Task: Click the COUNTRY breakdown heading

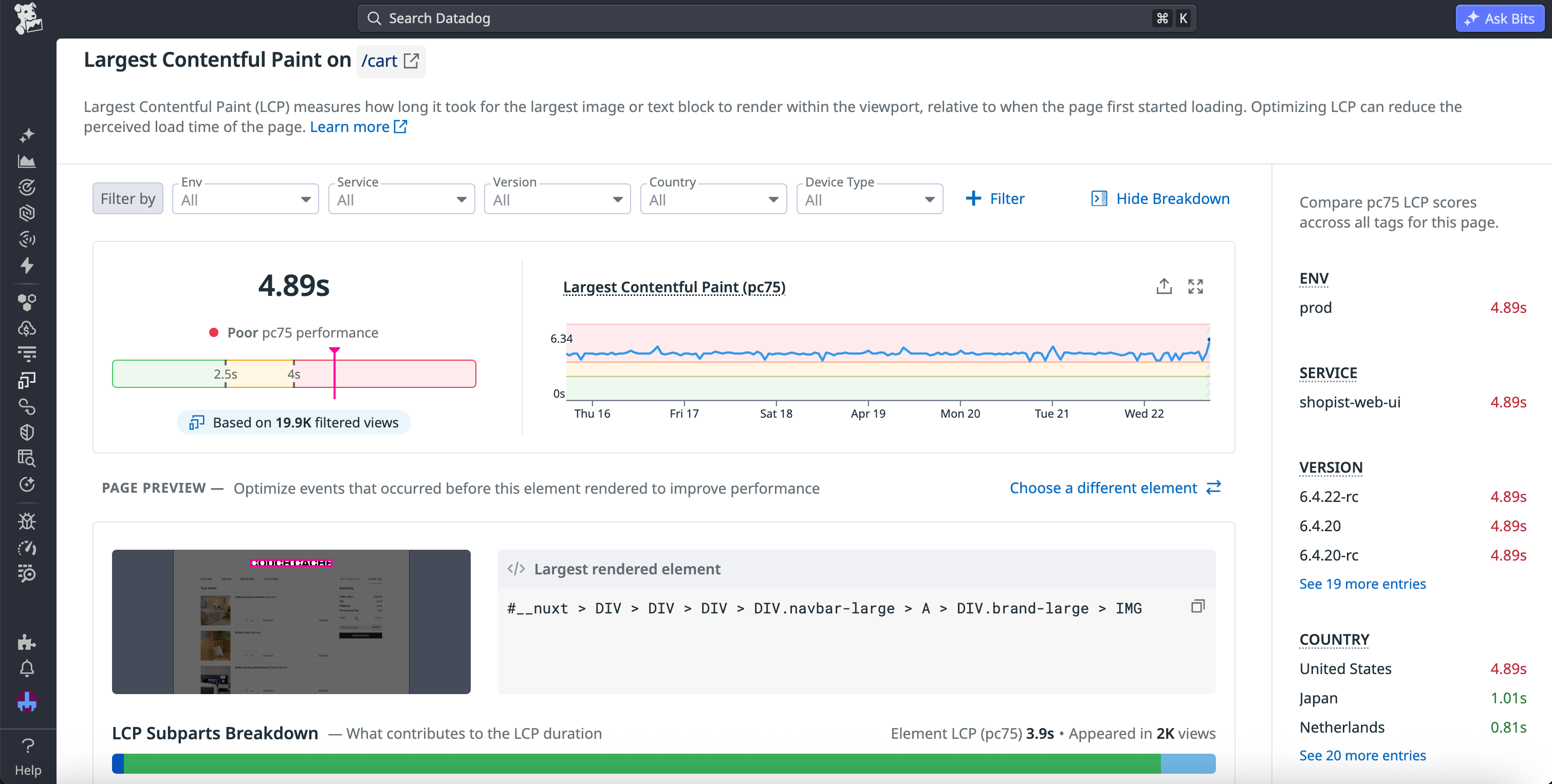Action: click(x=1335, y=640)
